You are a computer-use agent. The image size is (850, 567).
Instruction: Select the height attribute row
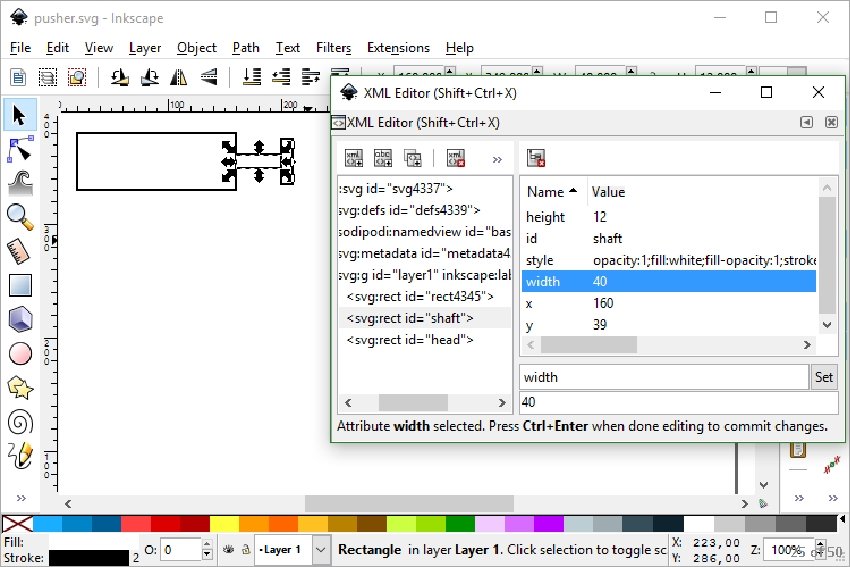[x=669, y=217]
